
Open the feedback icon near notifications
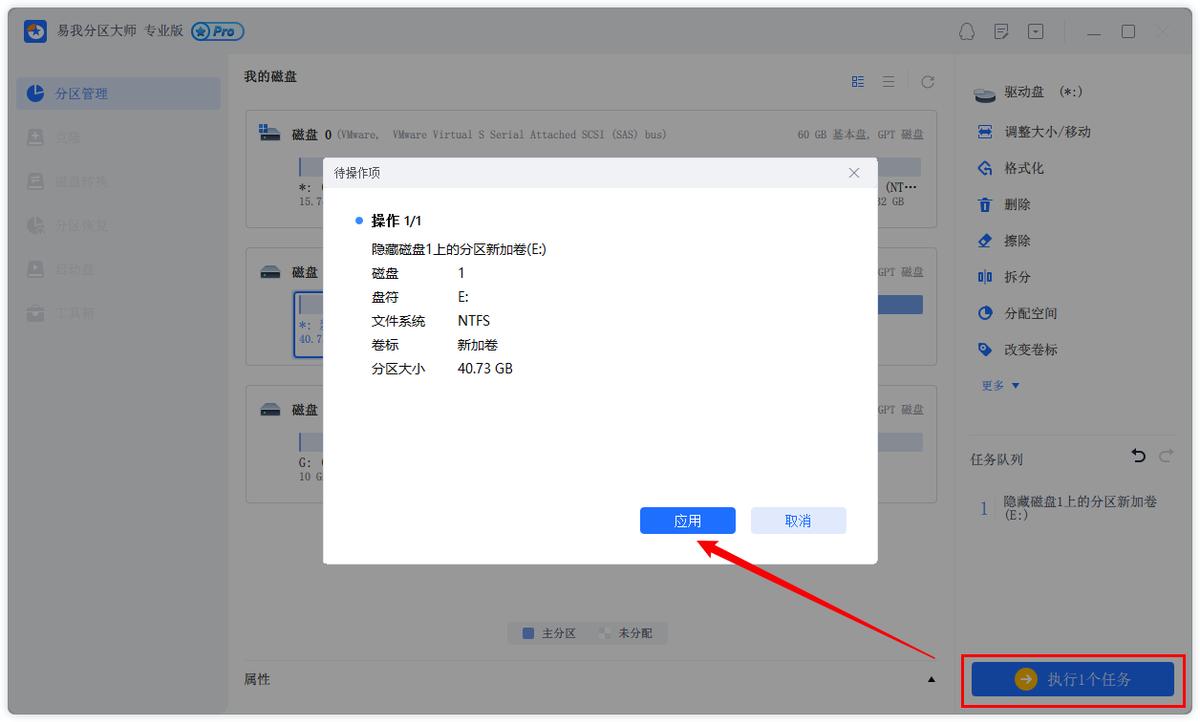tap(1001, 31)
